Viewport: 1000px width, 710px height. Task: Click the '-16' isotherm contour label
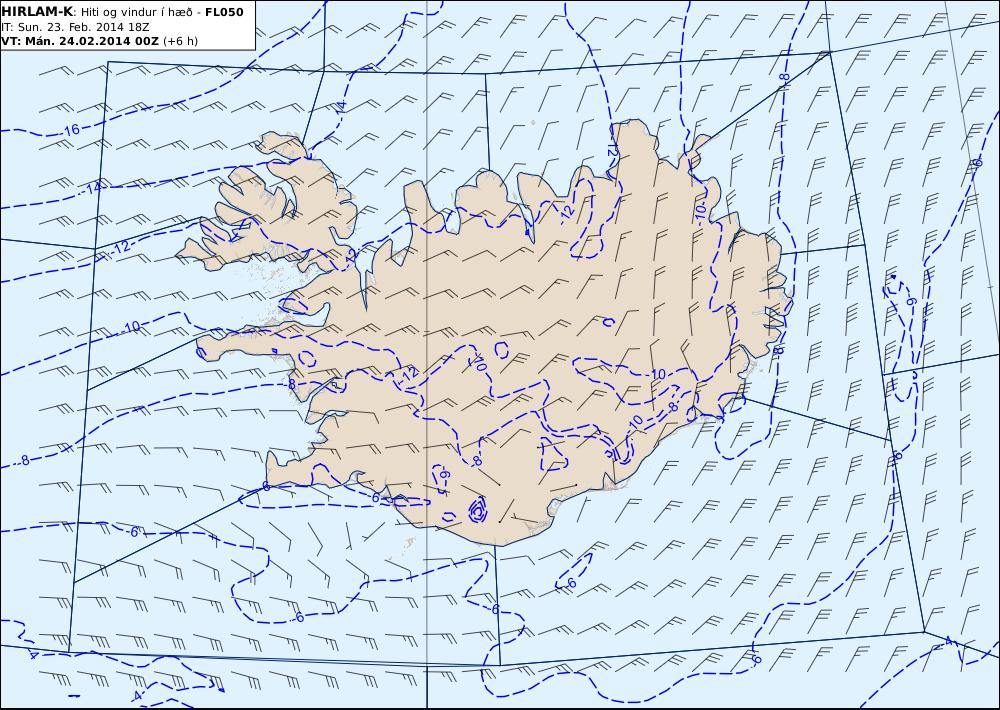(x=71, y=130)
